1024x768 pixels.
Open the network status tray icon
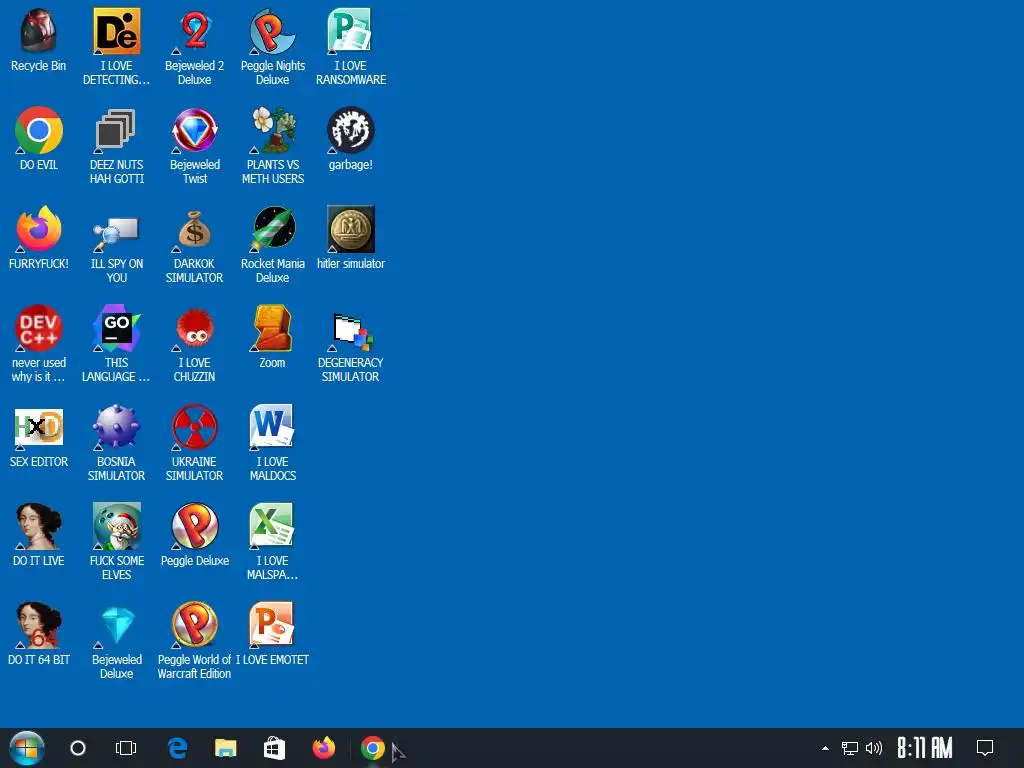850,748
